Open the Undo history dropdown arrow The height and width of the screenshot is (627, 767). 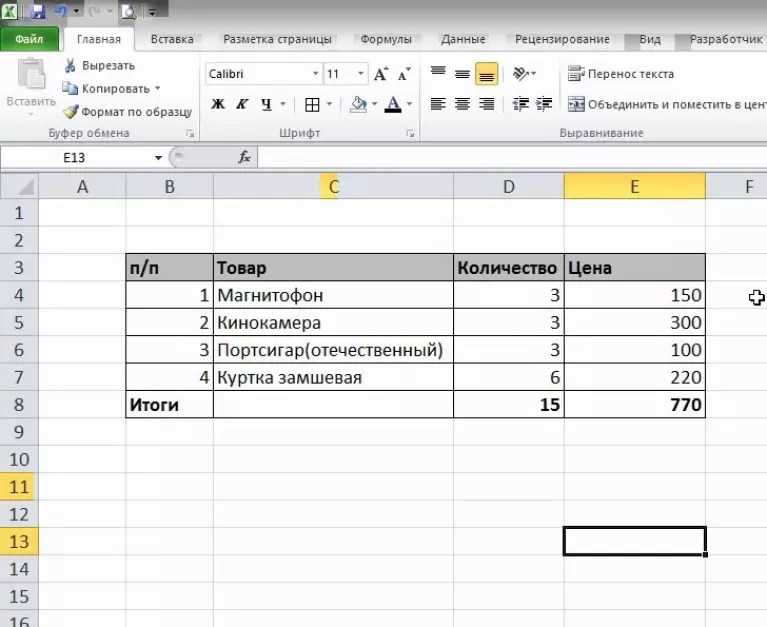point(76,11)
